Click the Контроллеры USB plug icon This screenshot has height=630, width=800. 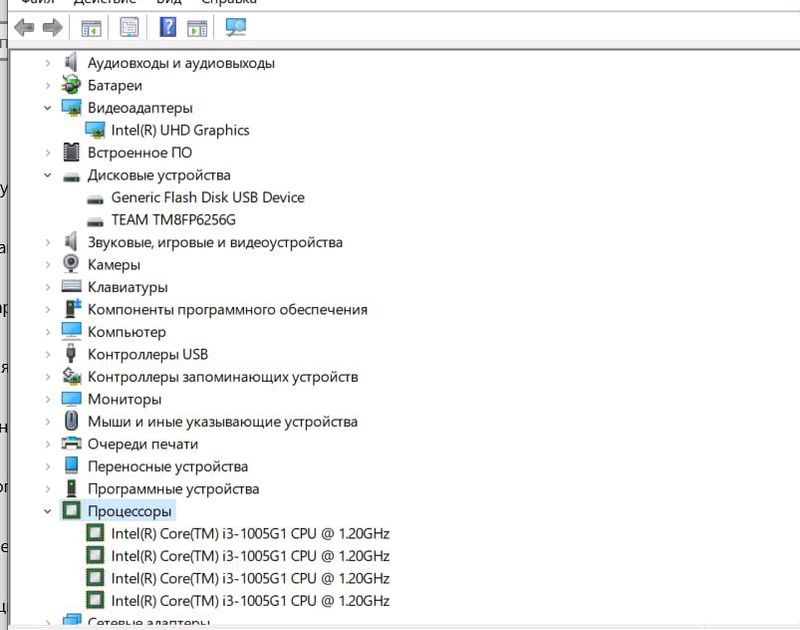point(71,353)
